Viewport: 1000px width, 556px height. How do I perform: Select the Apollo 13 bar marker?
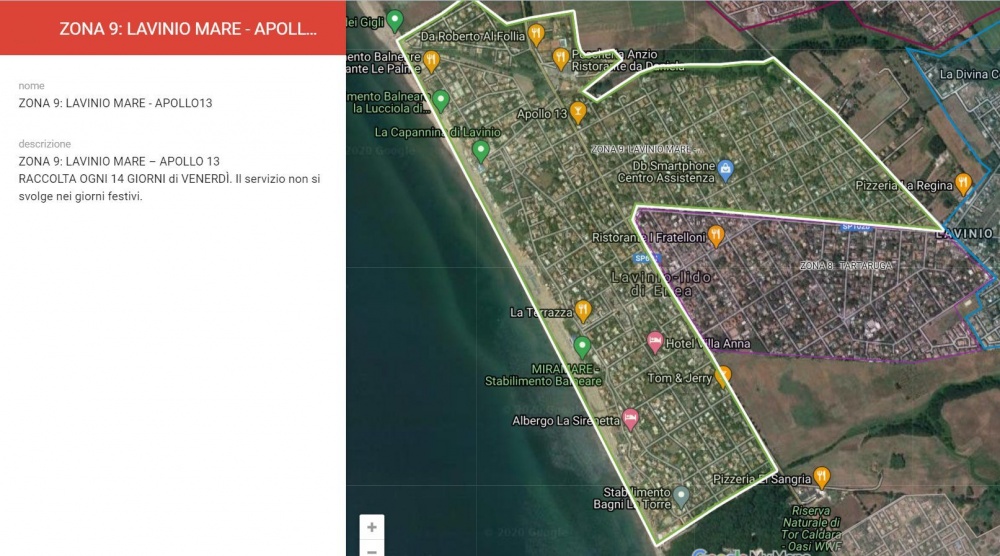point(578,112)
